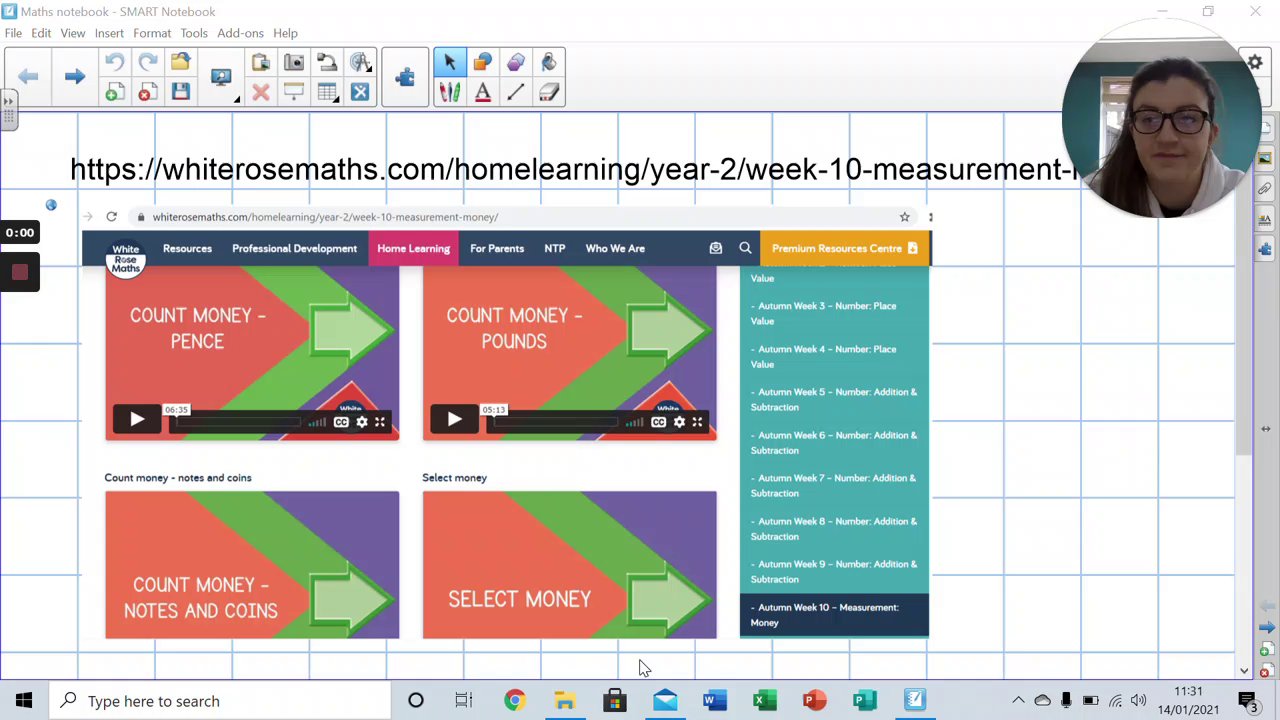Open the Insert menu
This screenshot has height=720, width=1280.
(109, 33)
